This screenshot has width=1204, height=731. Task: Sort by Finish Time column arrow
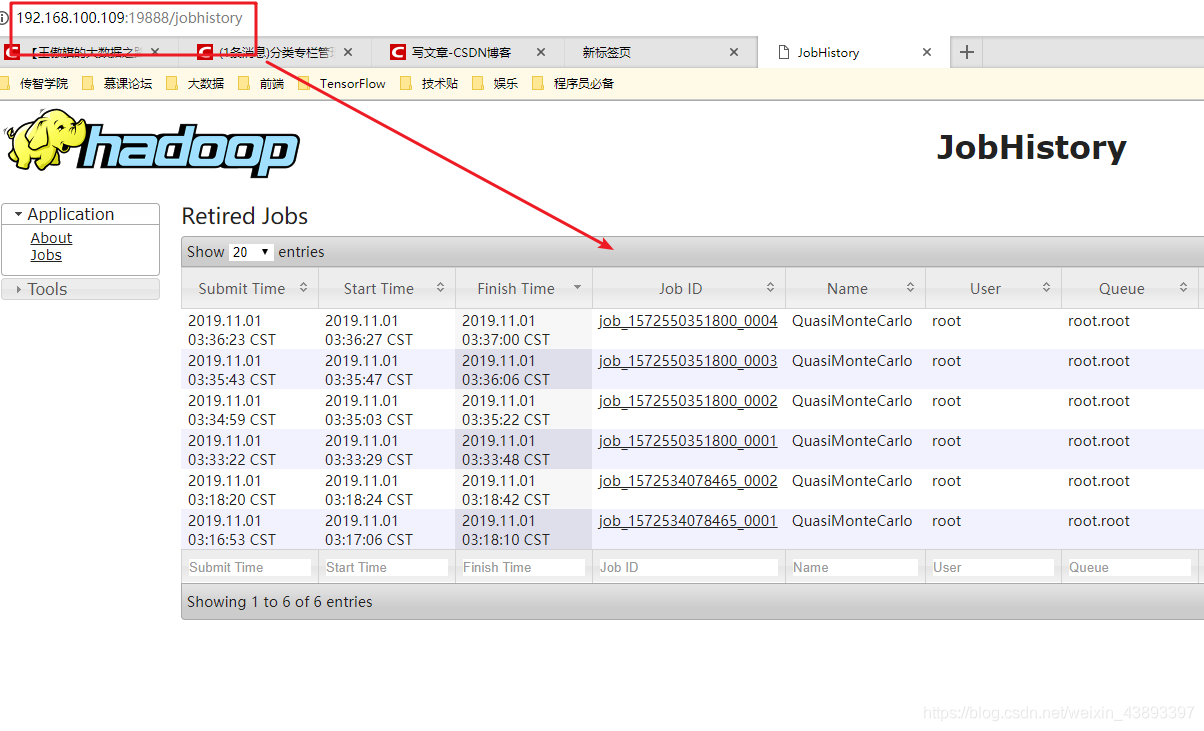[x=577, y=288]
